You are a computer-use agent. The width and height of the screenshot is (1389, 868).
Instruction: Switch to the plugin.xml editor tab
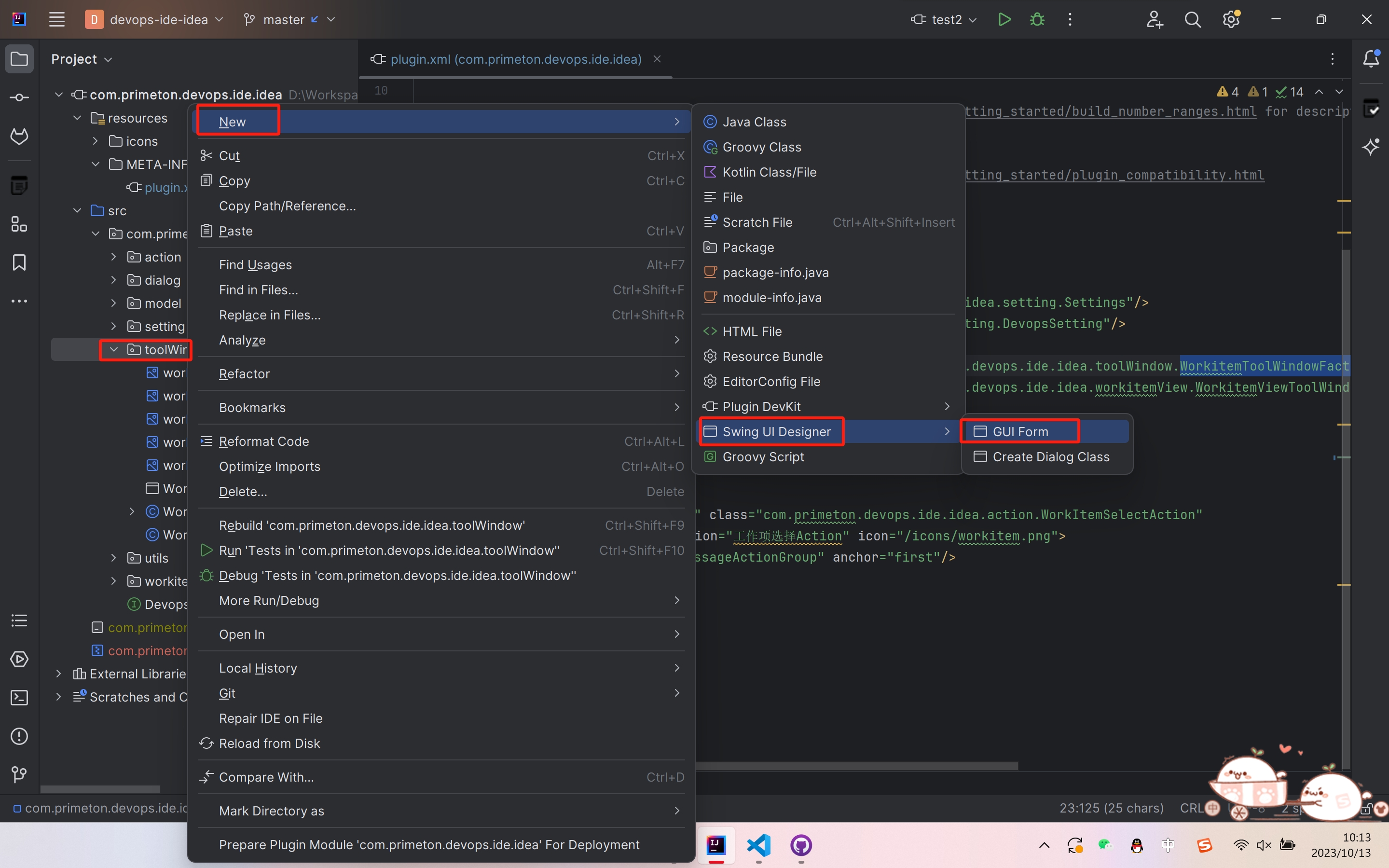tap(514, 59)
